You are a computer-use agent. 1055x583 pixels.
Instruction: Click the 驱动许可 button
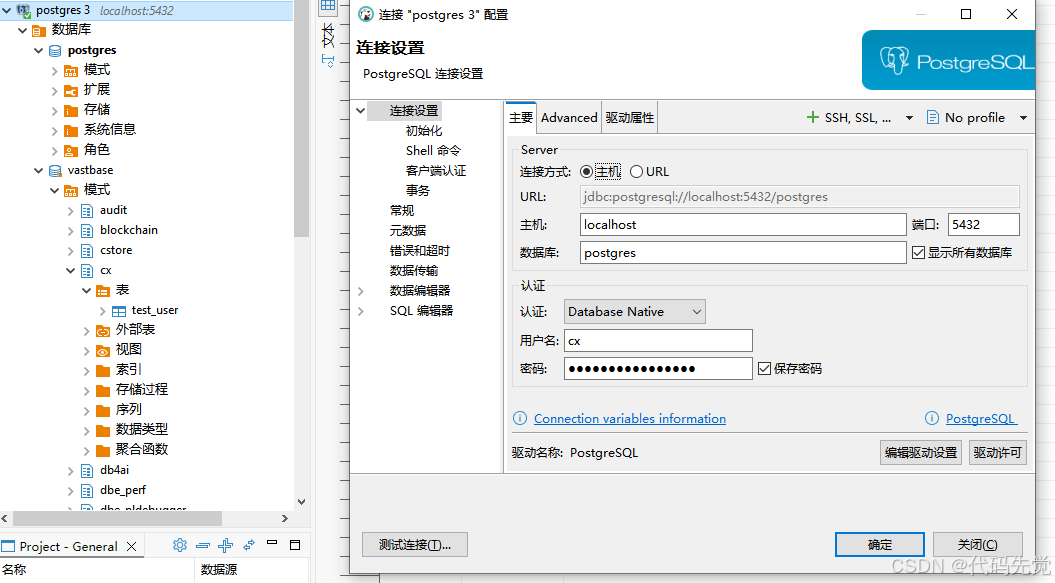[997, 453]
